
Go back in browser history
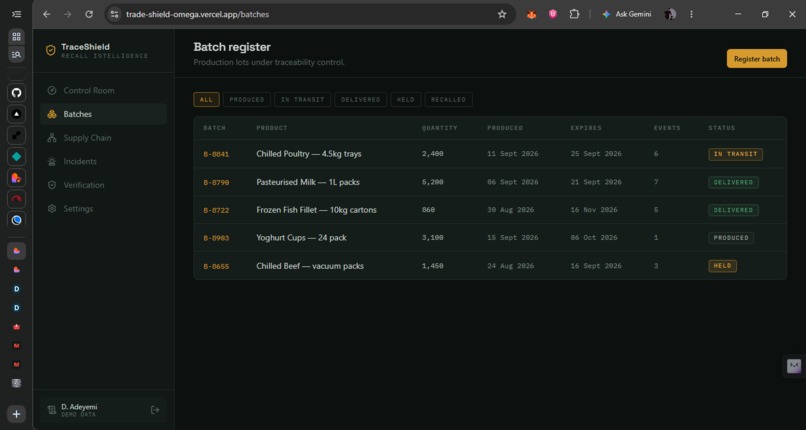pos(47,14)
